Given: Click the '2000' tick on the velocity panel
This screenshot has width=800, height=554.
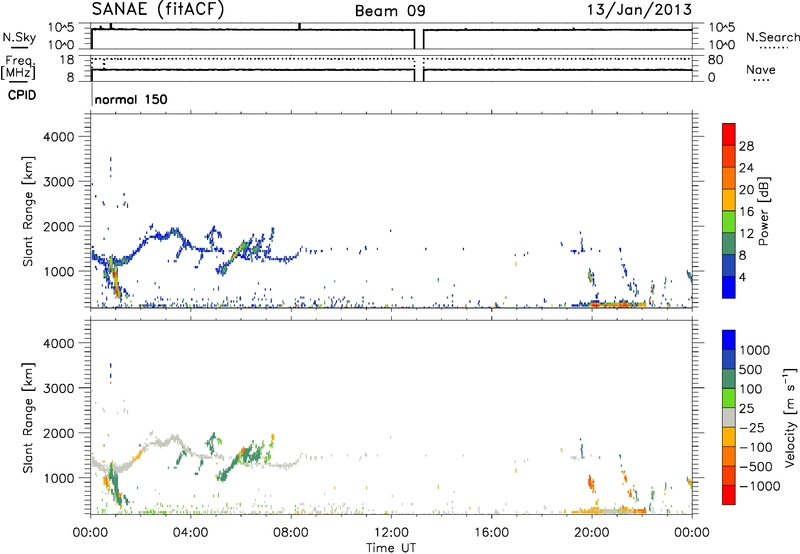Looking at the screenshot, I should tap(58, 433).
